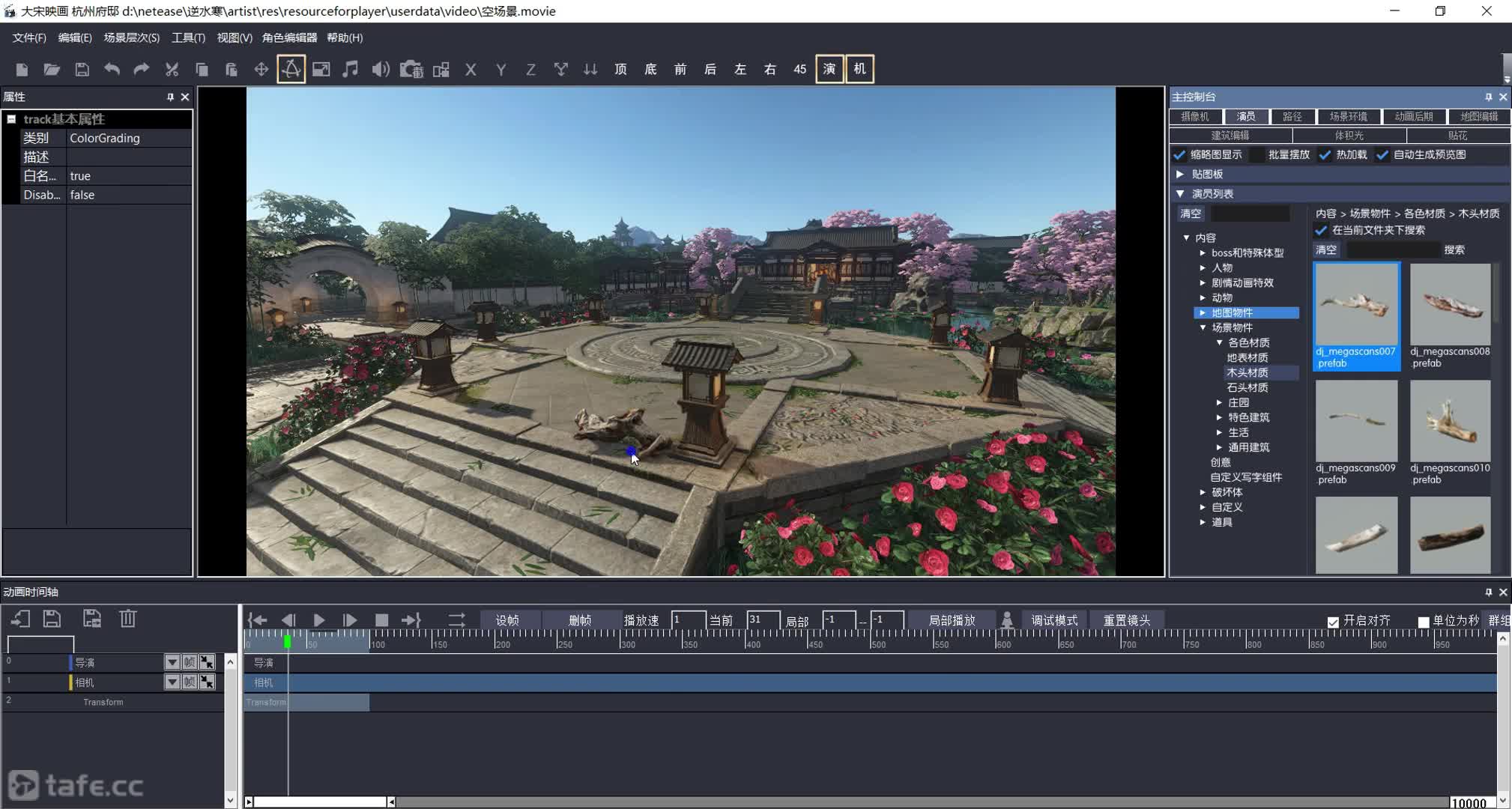
Task: Open the 工具(T) menu
Action: (188, 37)
